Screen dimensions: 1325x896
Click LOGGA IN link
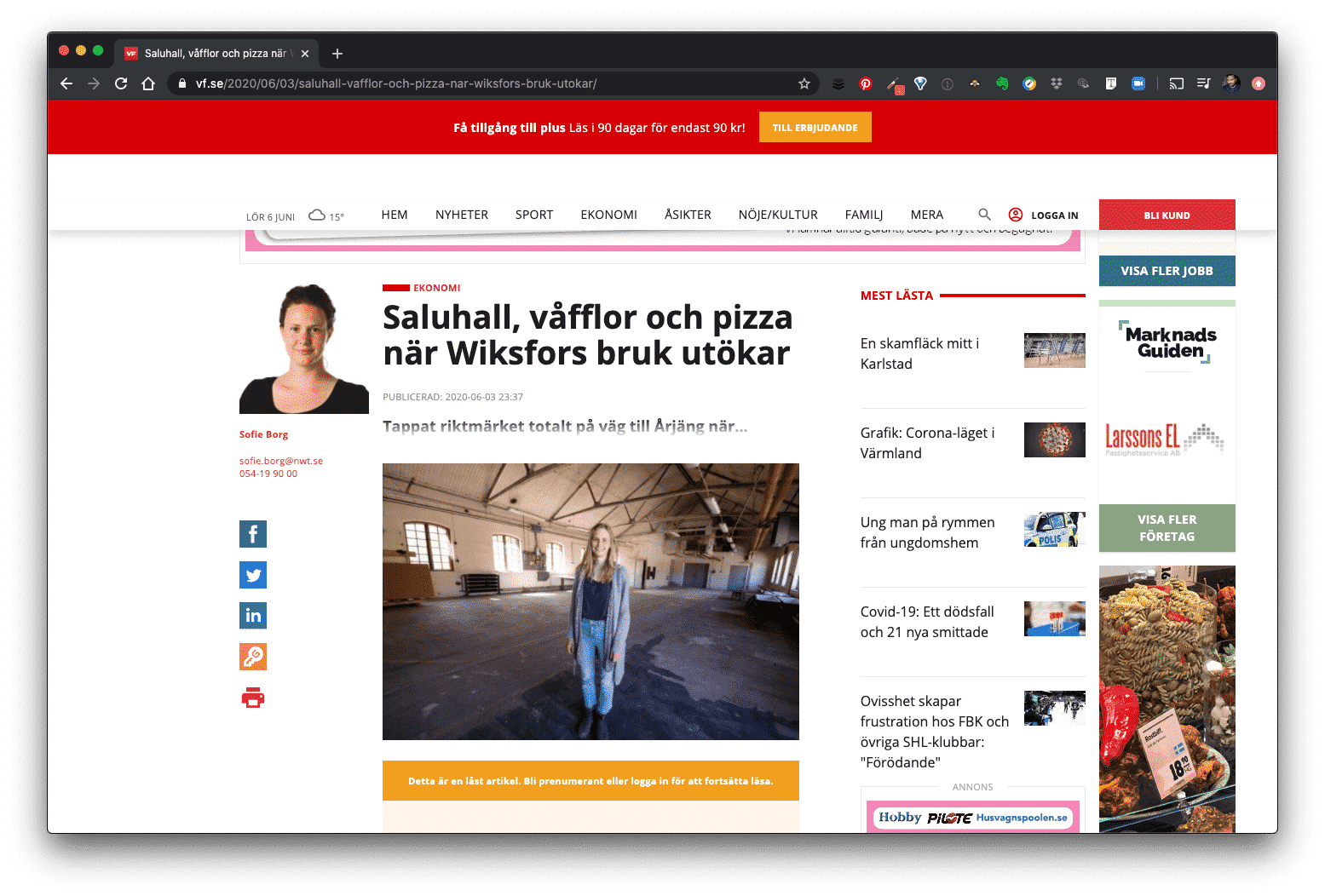coord(1055,215)
